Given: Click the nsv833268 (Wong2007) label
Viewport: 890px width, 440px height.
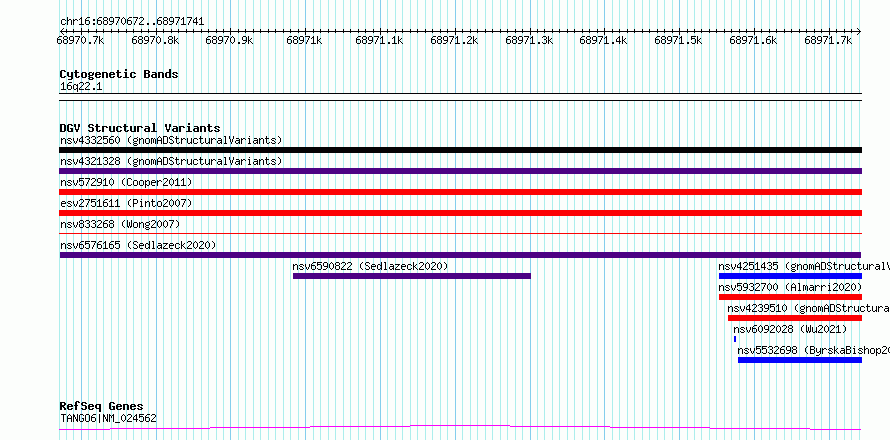Looking at the screenshot, I should tap(120, 224).
